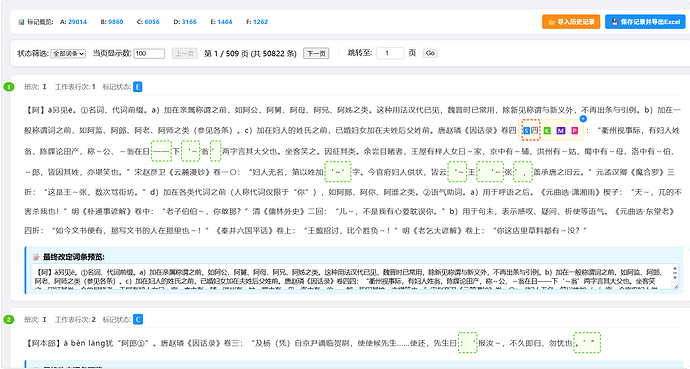Click the green dashed box after 第以姓加
Image resolution: width=690 pixels, height=369 pixels.
point(338,172)
